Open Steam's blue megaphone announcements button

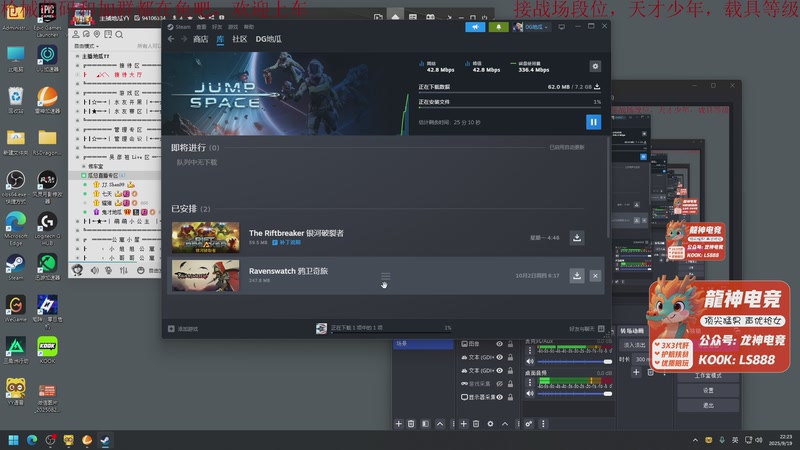[x=475, y=27]
